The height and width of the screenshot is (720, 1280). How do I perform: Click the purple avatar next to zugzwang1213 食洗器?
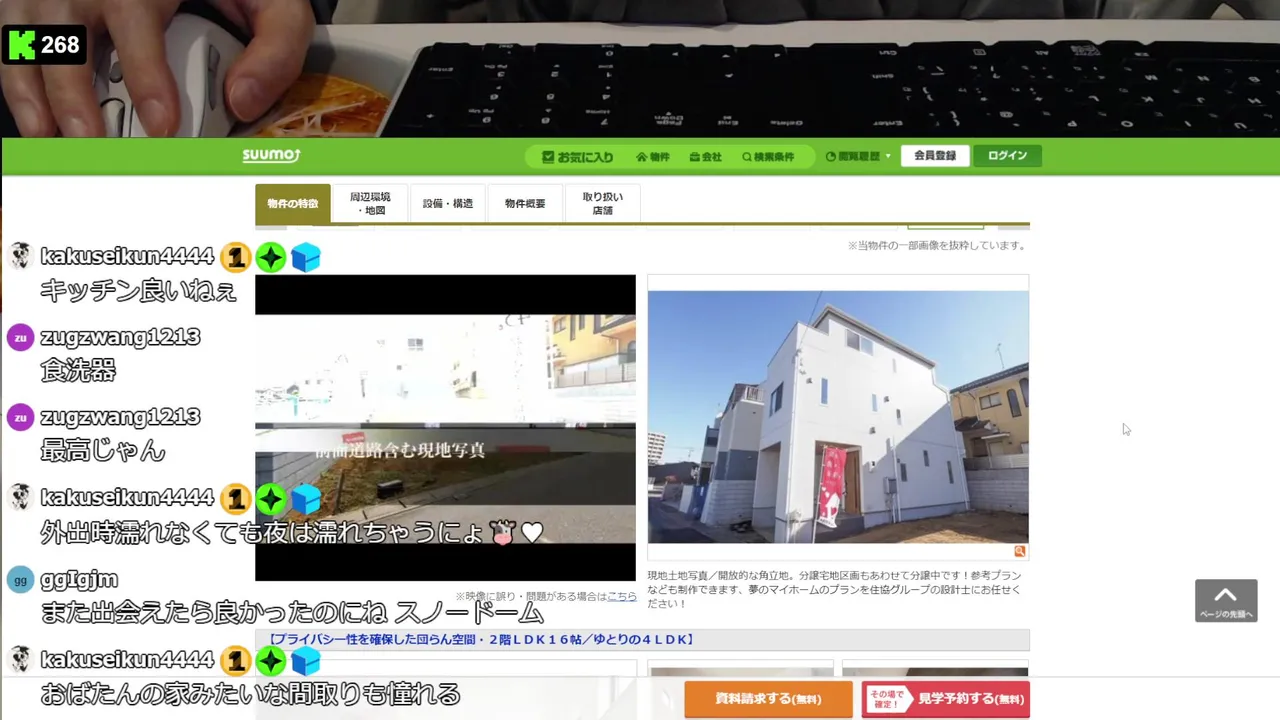20,337
